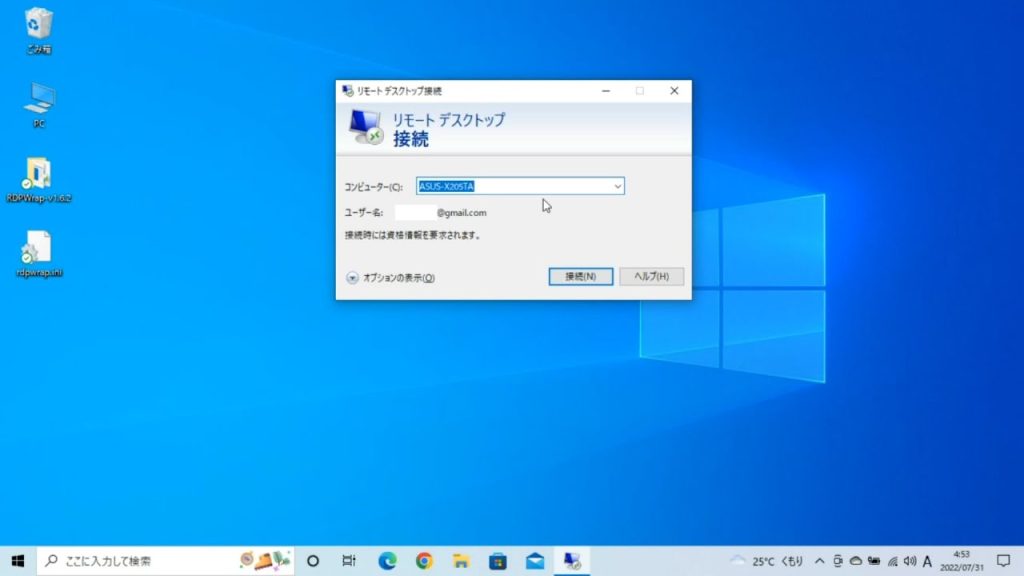Show hidden system tray icons chevron
Screen dimensions: 1024x576
820,561
